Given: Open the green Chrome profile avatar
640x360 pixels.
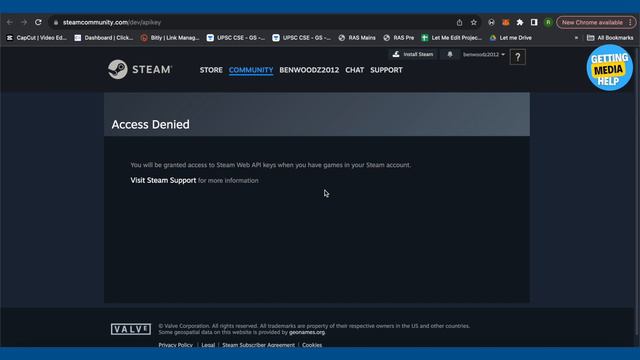Looking at the screenshot, I should 548,22.
